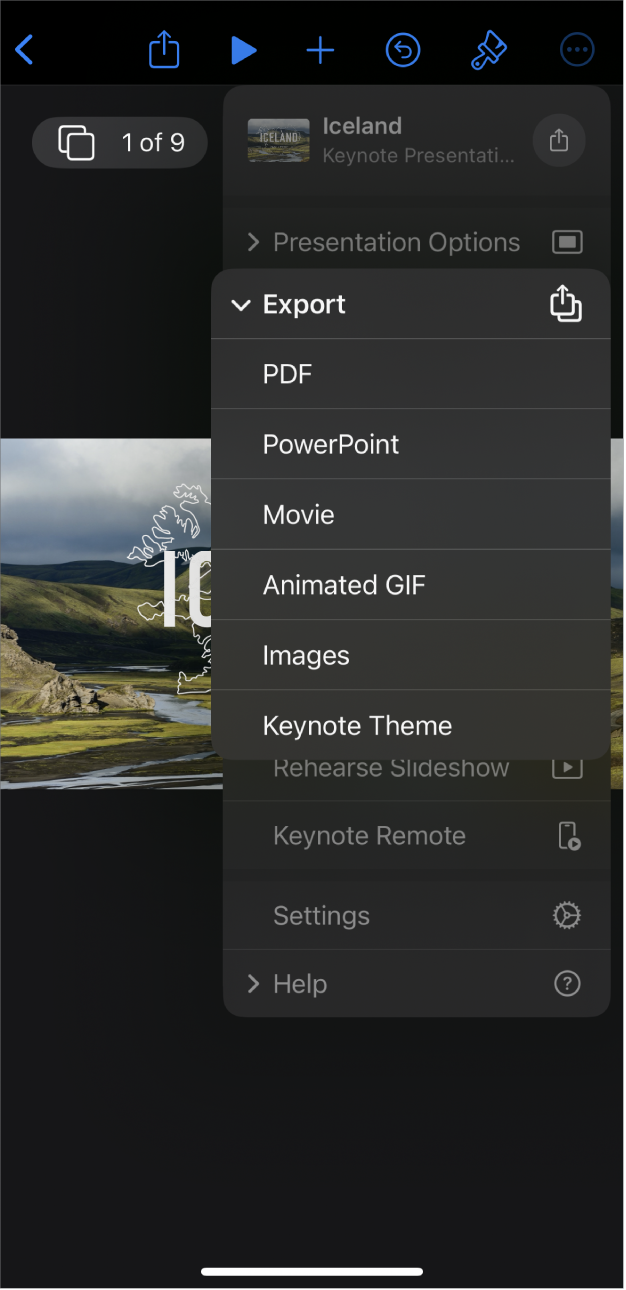Play the slideshow with play button
The height and width of the screenshot is (1290, 626).
(x=243, y=50)
